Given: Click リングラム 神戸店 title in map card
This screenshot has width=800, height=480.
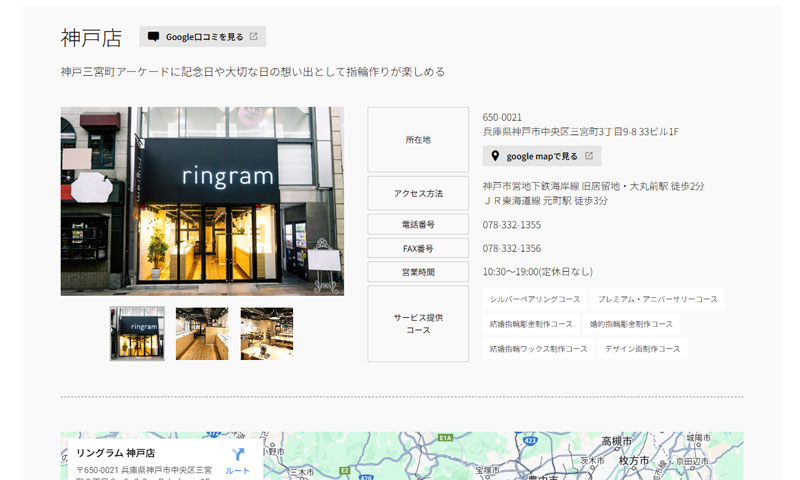Looking at the screenshot, I should pos(115,453).
